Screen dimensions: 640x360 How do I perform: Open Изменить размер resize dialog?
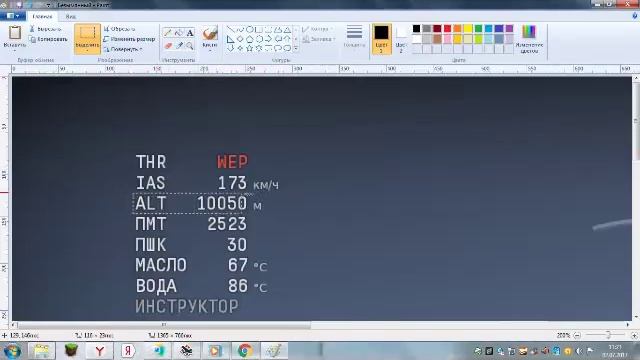(129, 39)
